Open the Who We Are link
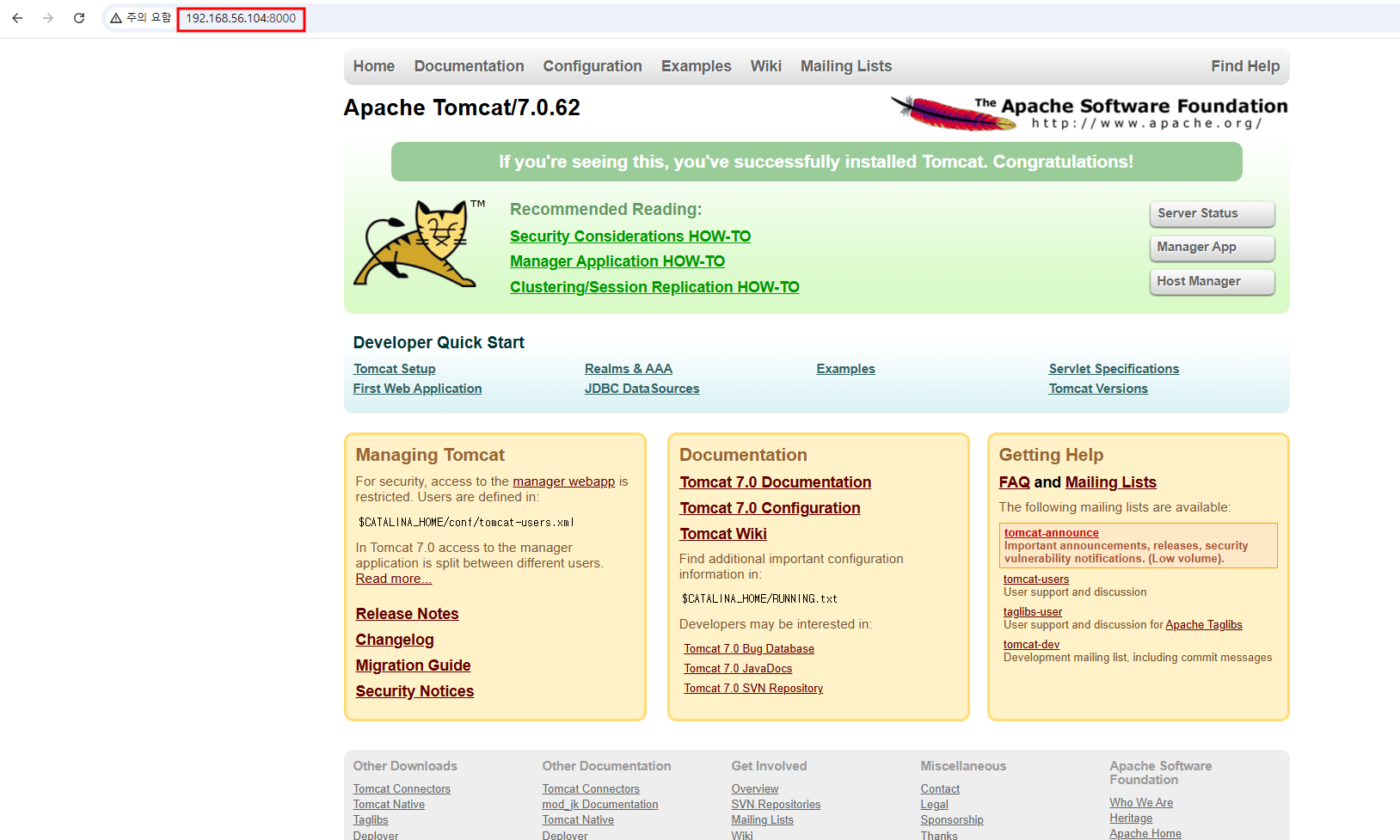 point(1141,803)
